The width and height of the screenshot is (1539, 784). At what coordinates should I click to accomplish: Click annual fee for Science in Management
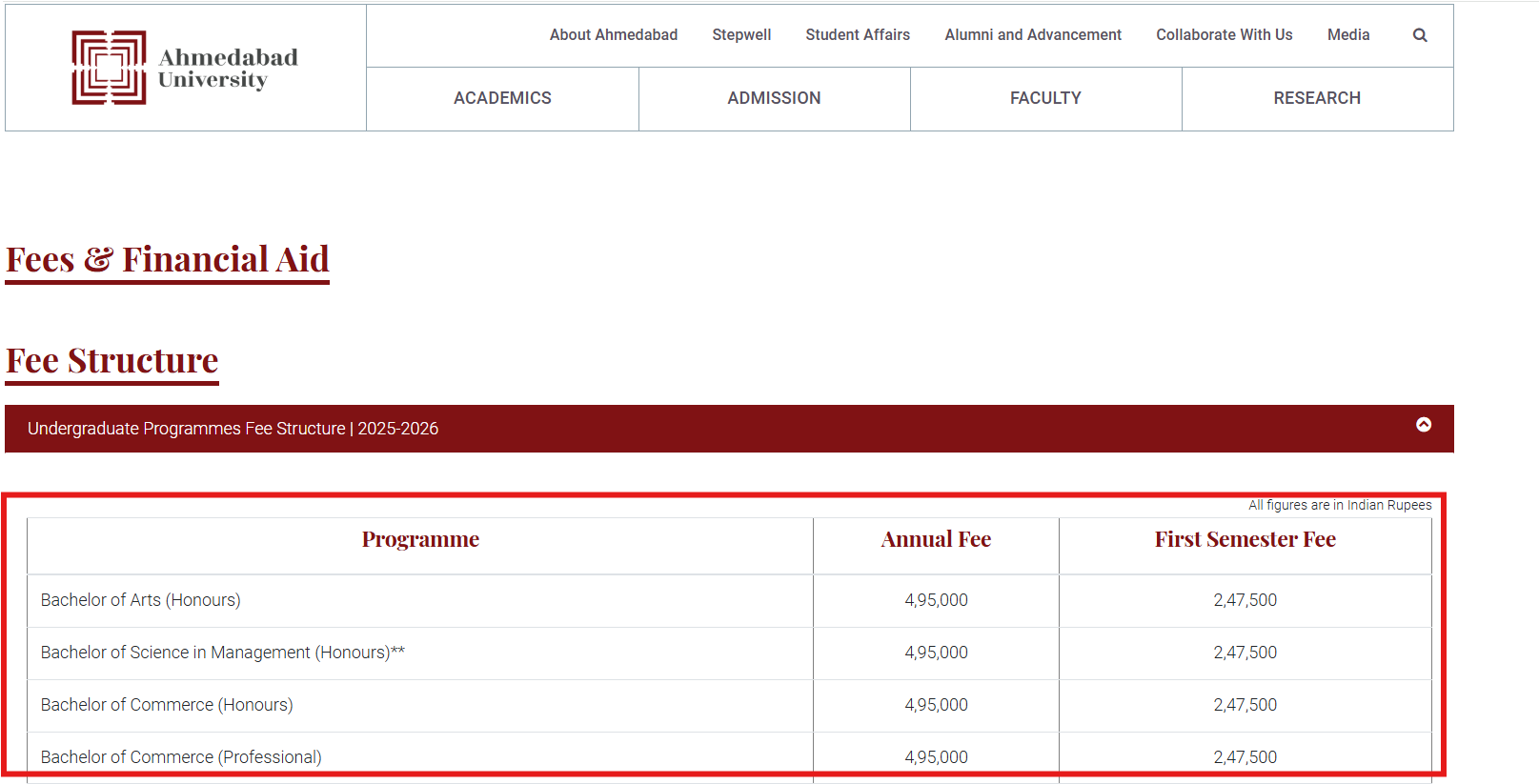point(936,653)
